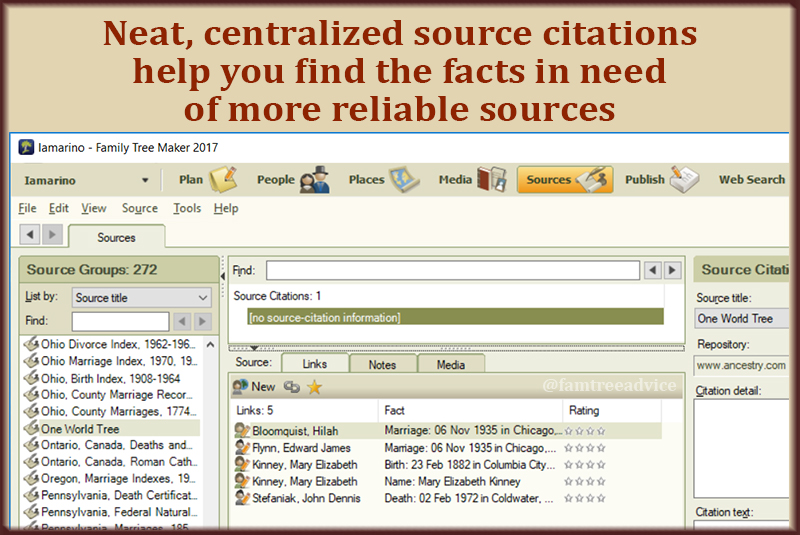Select Pennsylvania, Federal Naturalization source
The width and height of the screenshot is (800, 535).
(x=110, y=512)
